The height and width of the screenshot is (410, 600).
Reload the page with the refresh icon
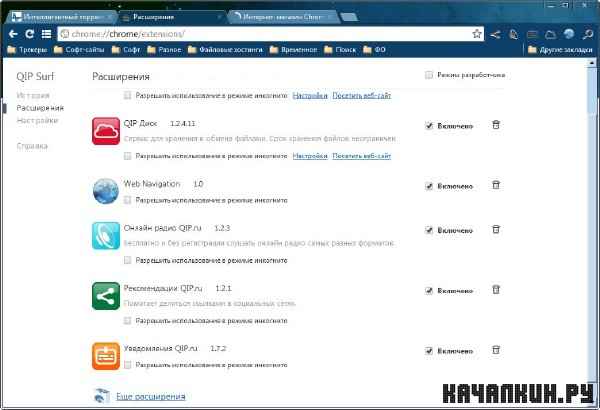point(30,34)
